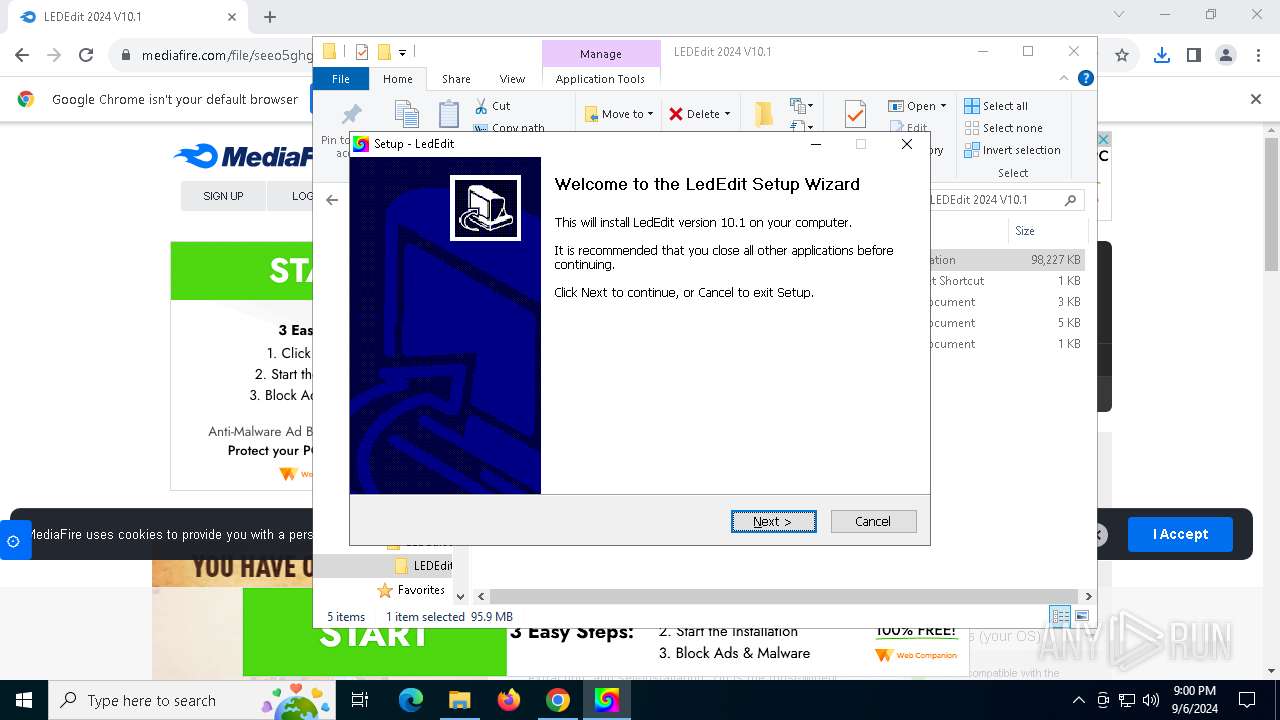The width and height of the screenshot is (1280, 720).
Task: Show hidden system tray icons
Action: click(x=1078, y=700)
